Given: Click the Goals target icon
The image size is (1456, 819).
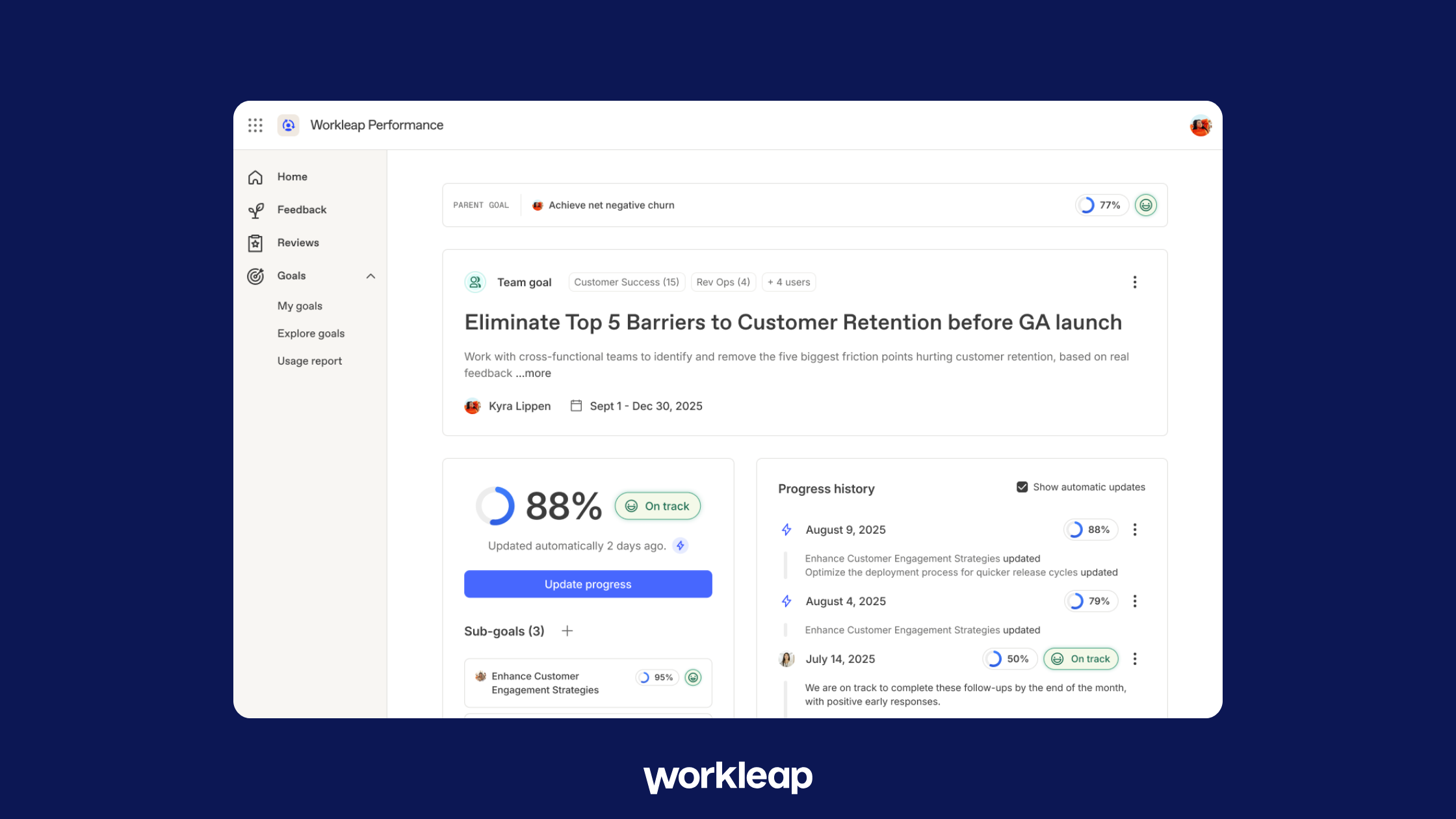Looking at the screenshot, I should [x=255, y=276].
